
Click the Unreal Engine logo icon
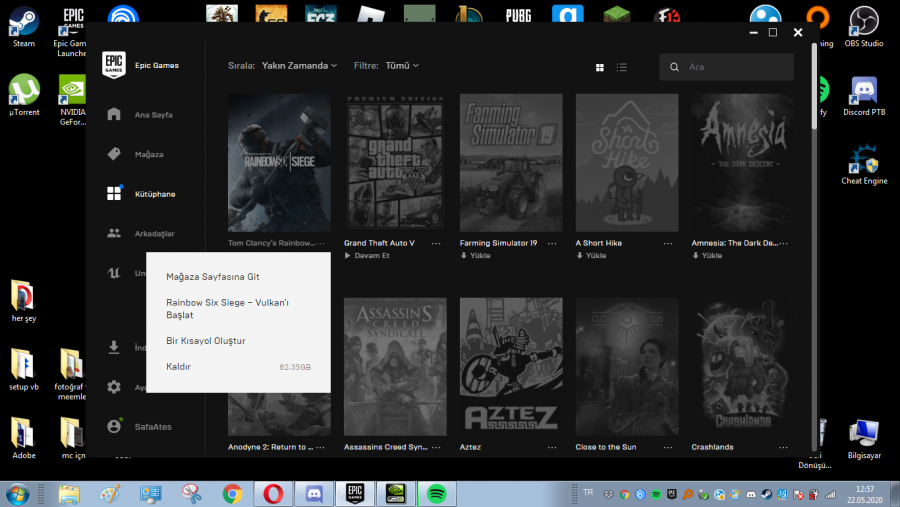114,273
